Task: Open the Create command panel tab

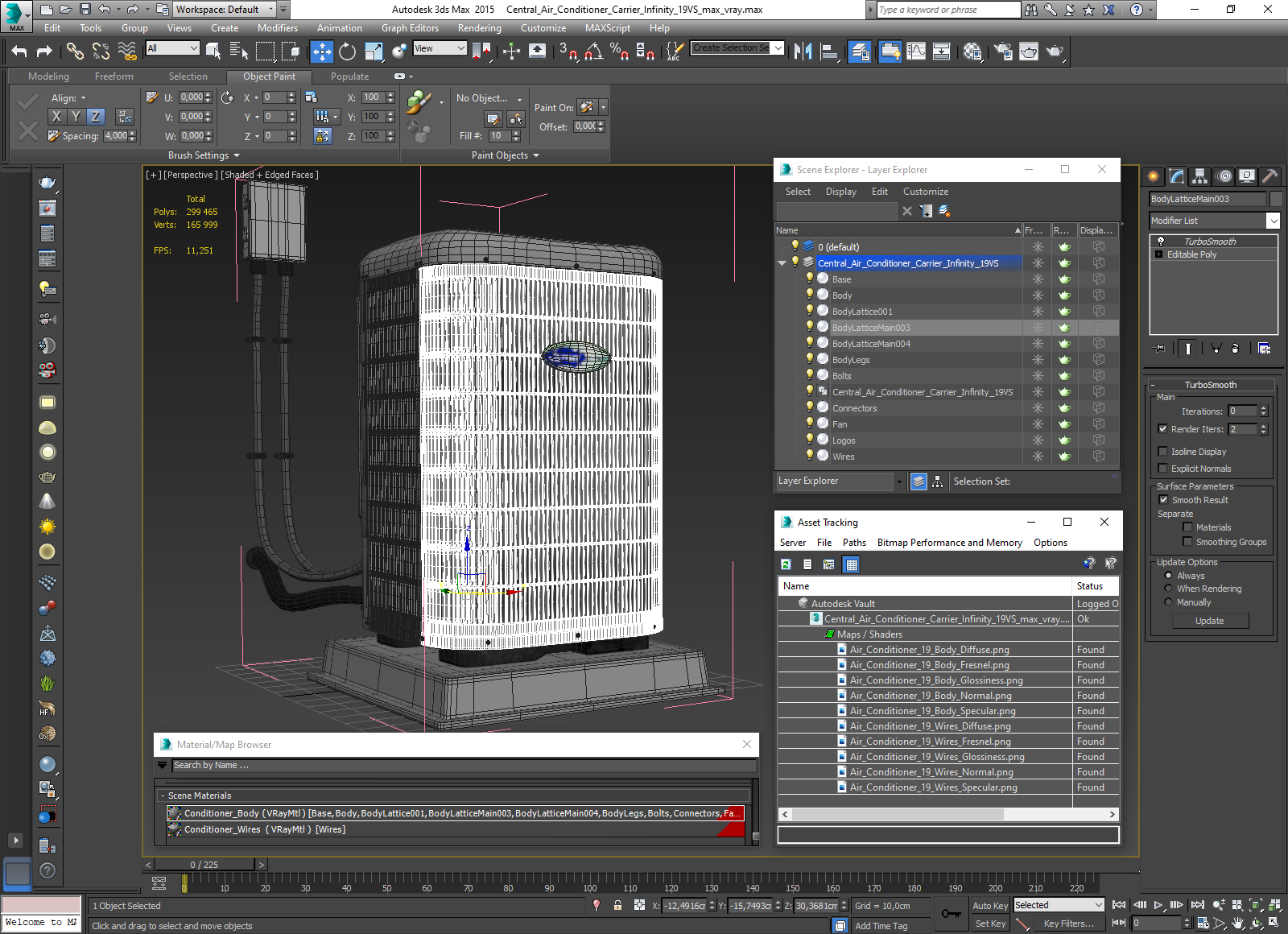Action: click(1154, 176)
